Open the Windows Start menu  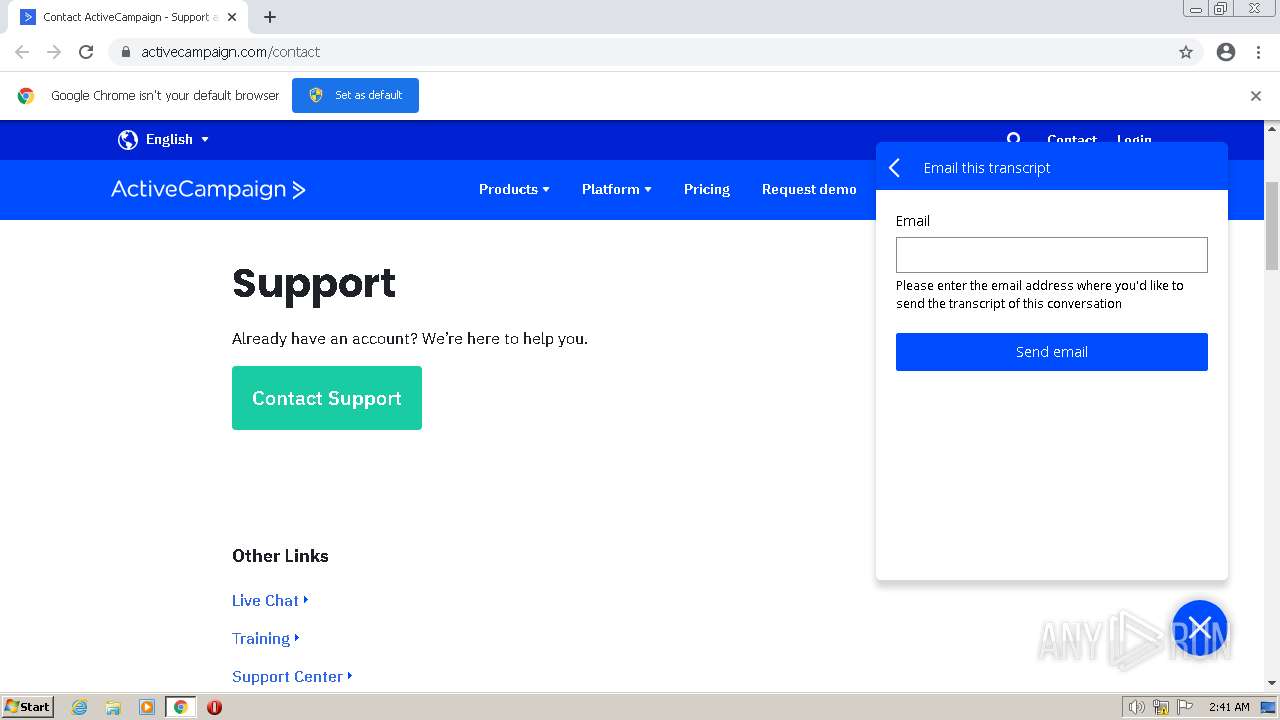pyautogui.click(x=27, y=707)
